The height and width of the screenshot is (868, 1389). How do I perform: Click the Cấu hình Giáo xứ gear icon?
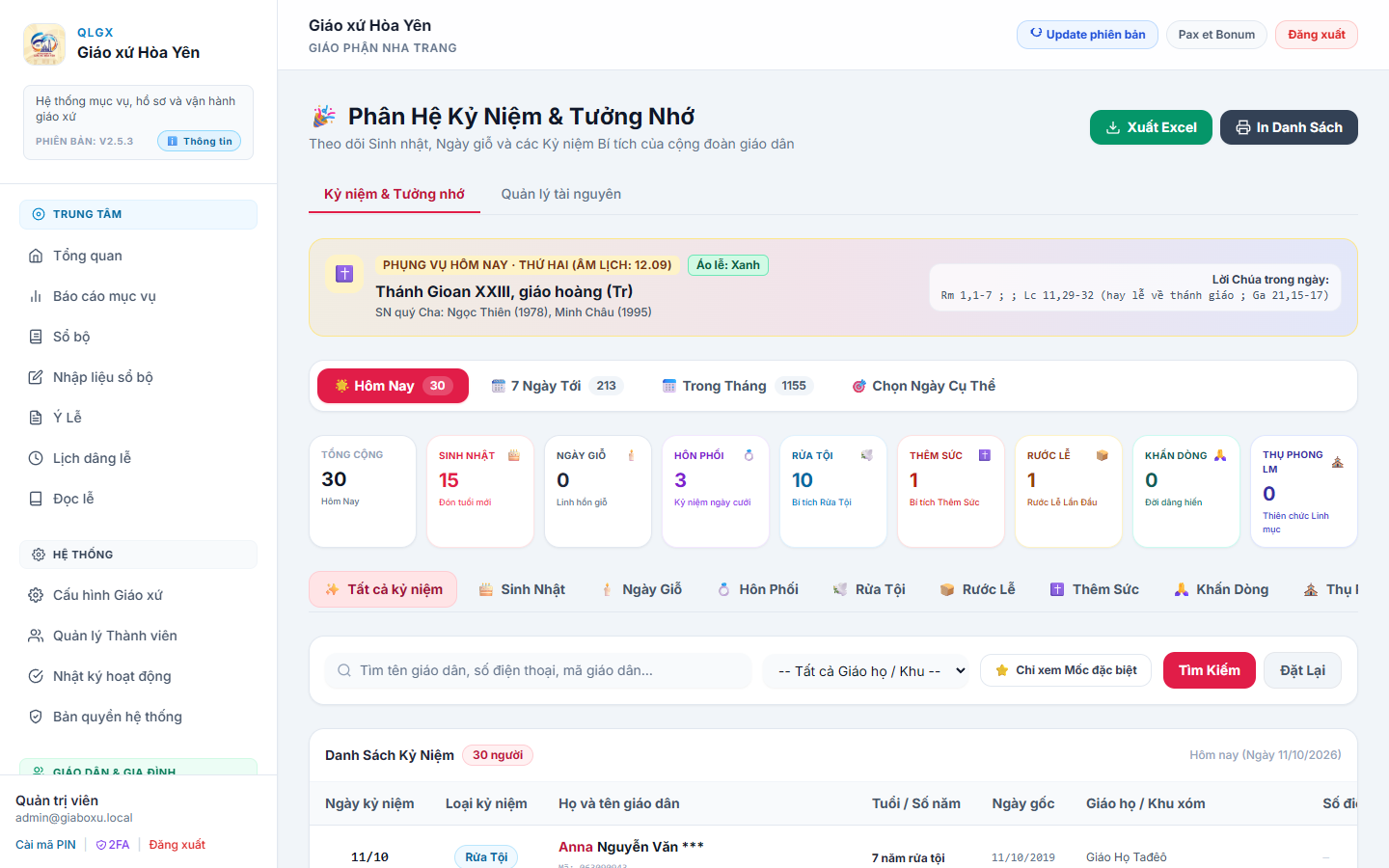coord(36,595)
